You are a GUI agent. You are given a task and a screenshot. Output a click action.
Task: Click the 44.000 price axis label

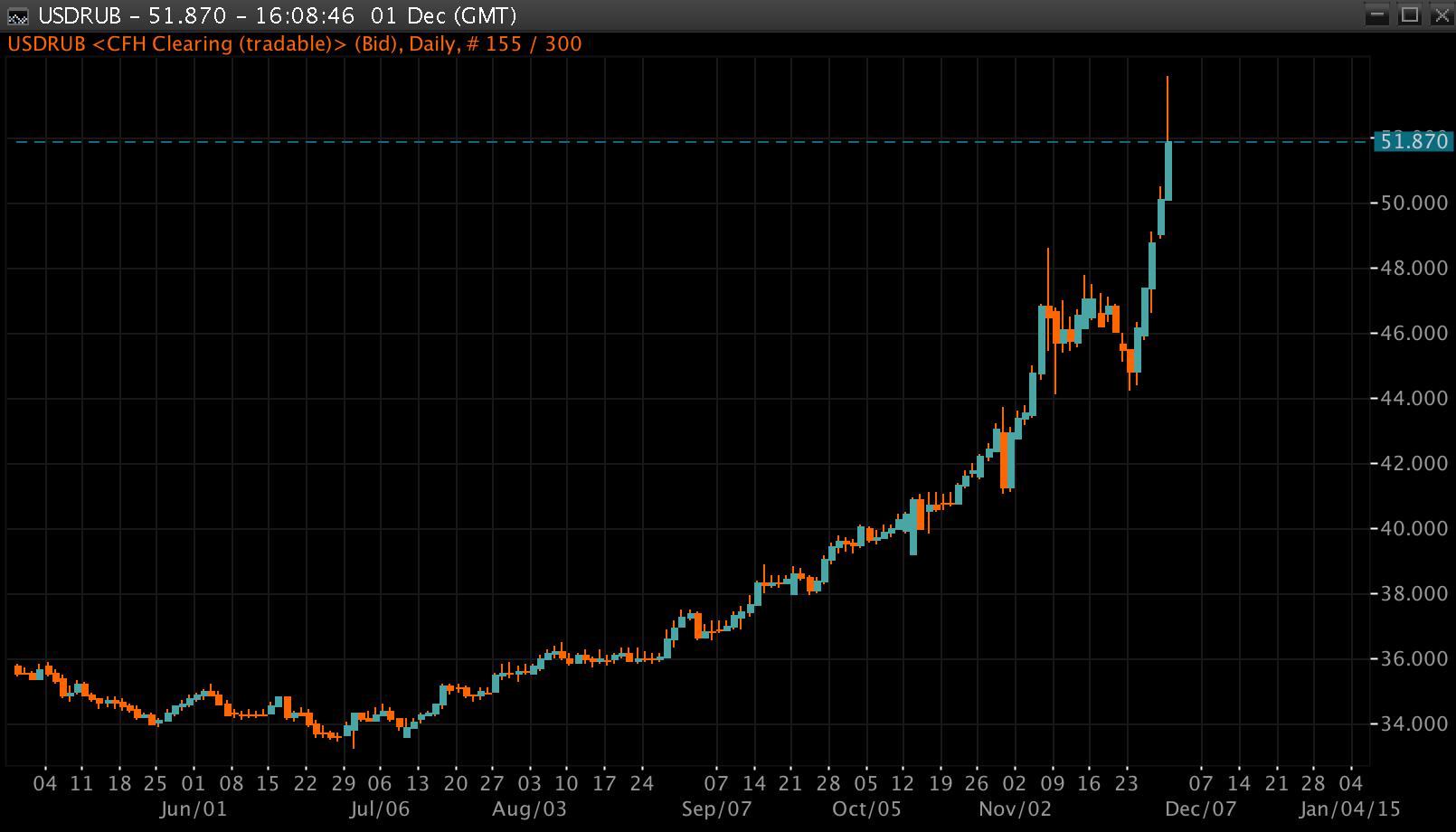pos(1413,399)
